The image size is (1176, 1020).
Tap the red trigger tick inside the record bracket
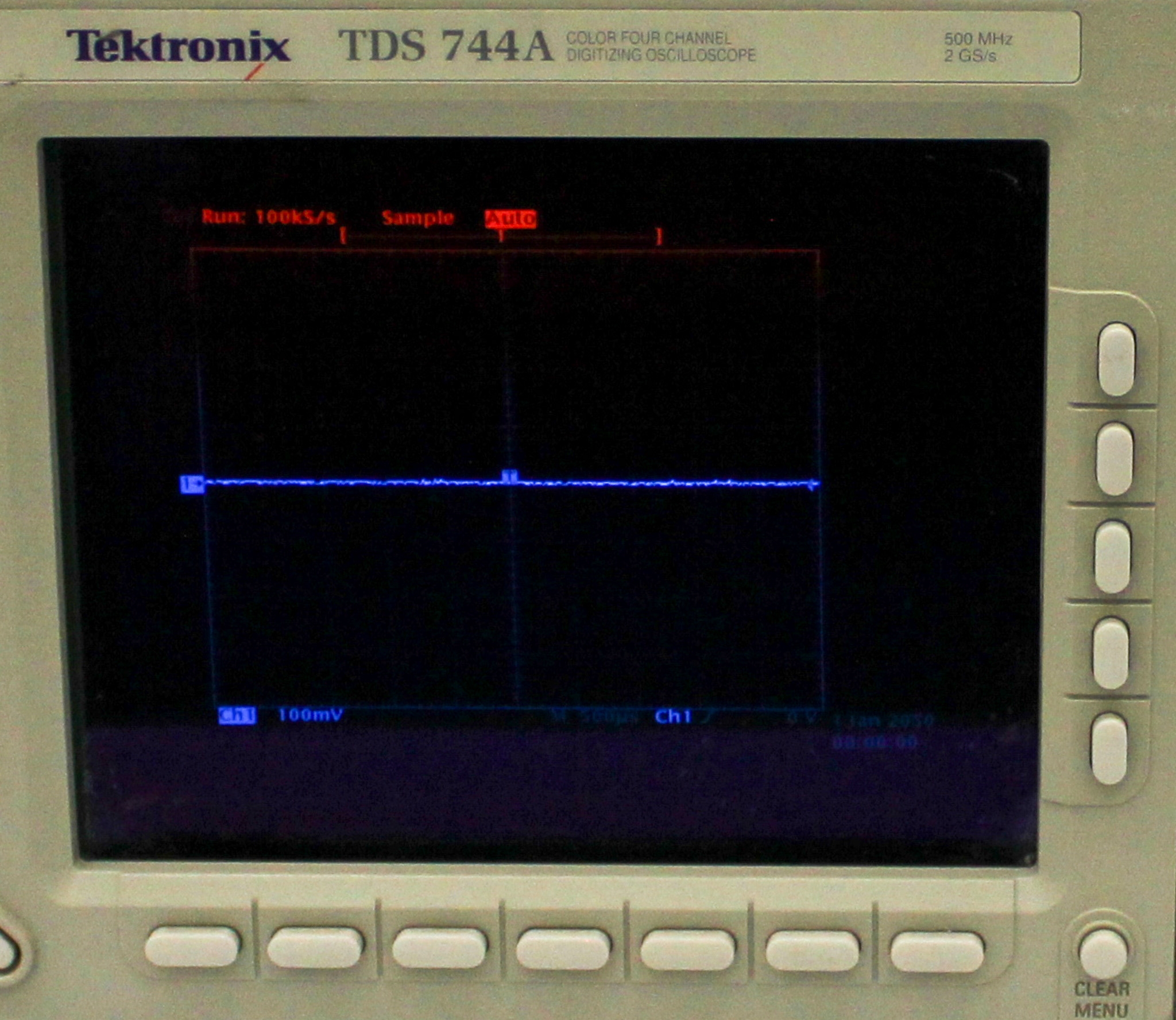[x=501, y=236]
